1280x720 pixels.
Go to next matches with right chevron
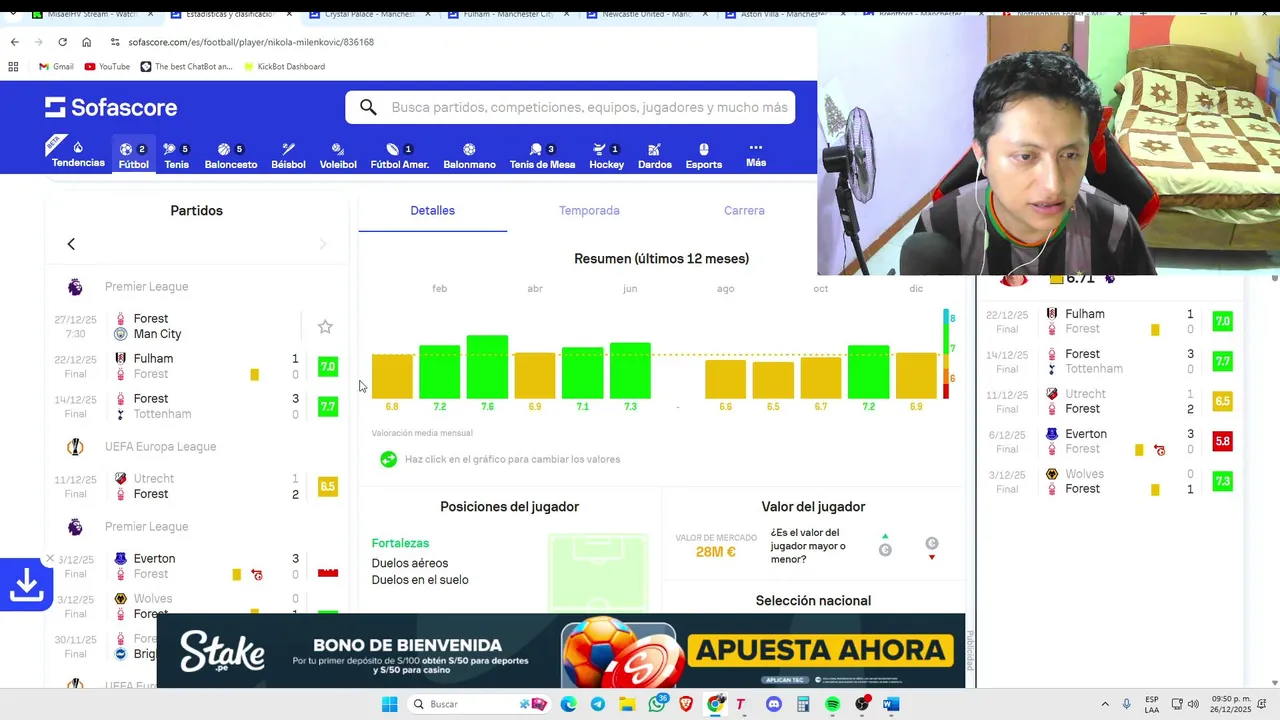pos(322,244)
